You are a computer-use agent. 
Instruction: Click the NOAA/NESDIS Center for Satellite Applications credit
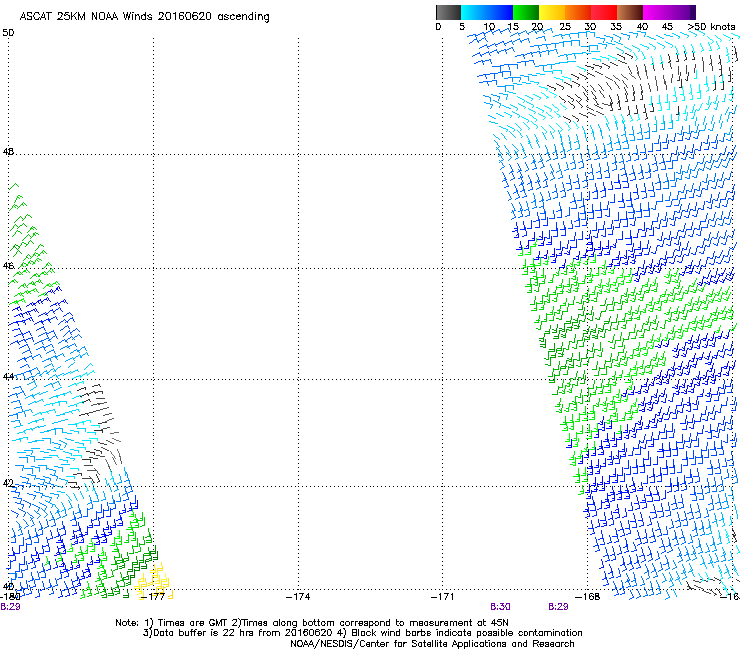[x=432, y=644]
